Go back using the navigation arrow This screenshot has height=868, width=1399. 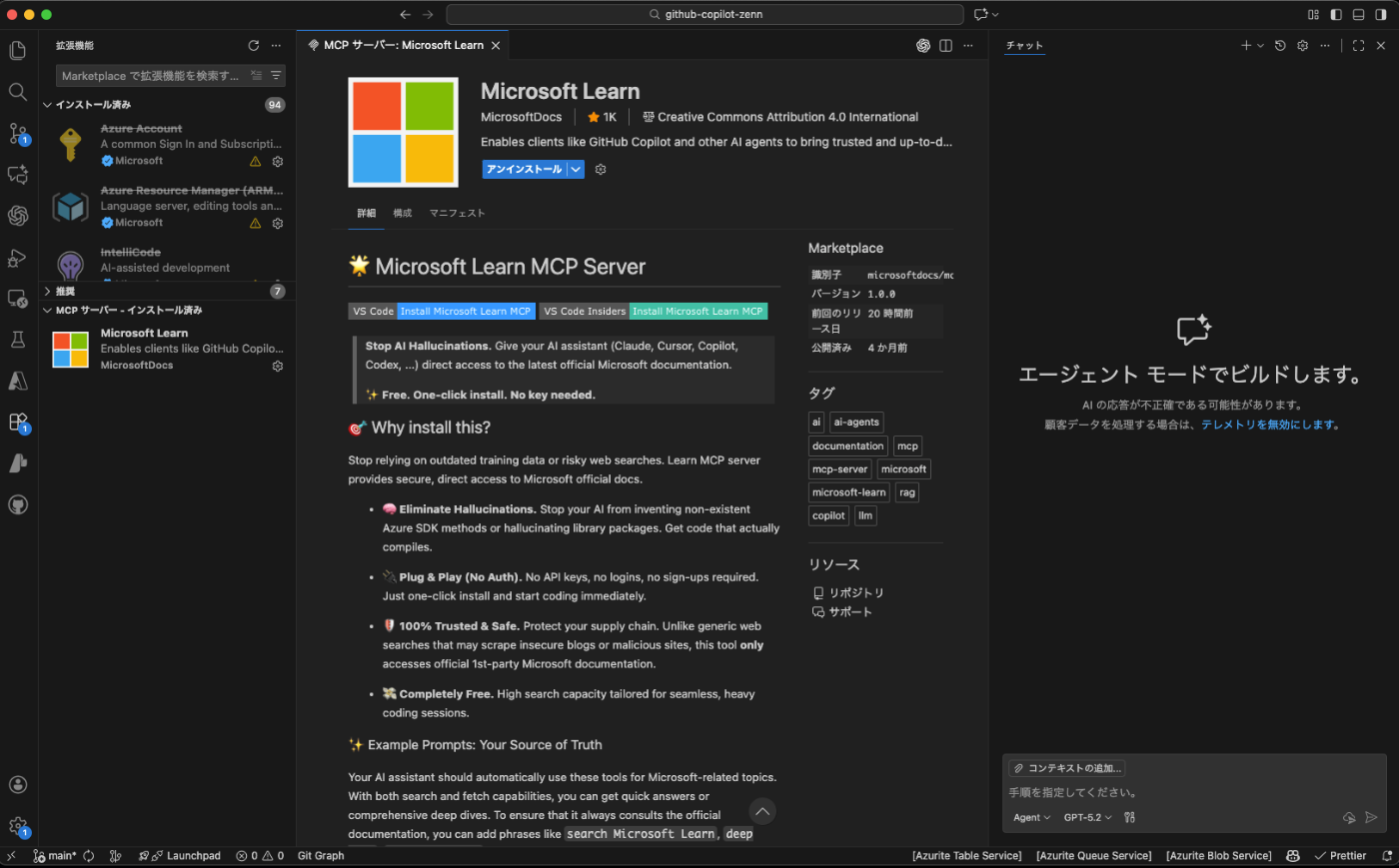405,15
